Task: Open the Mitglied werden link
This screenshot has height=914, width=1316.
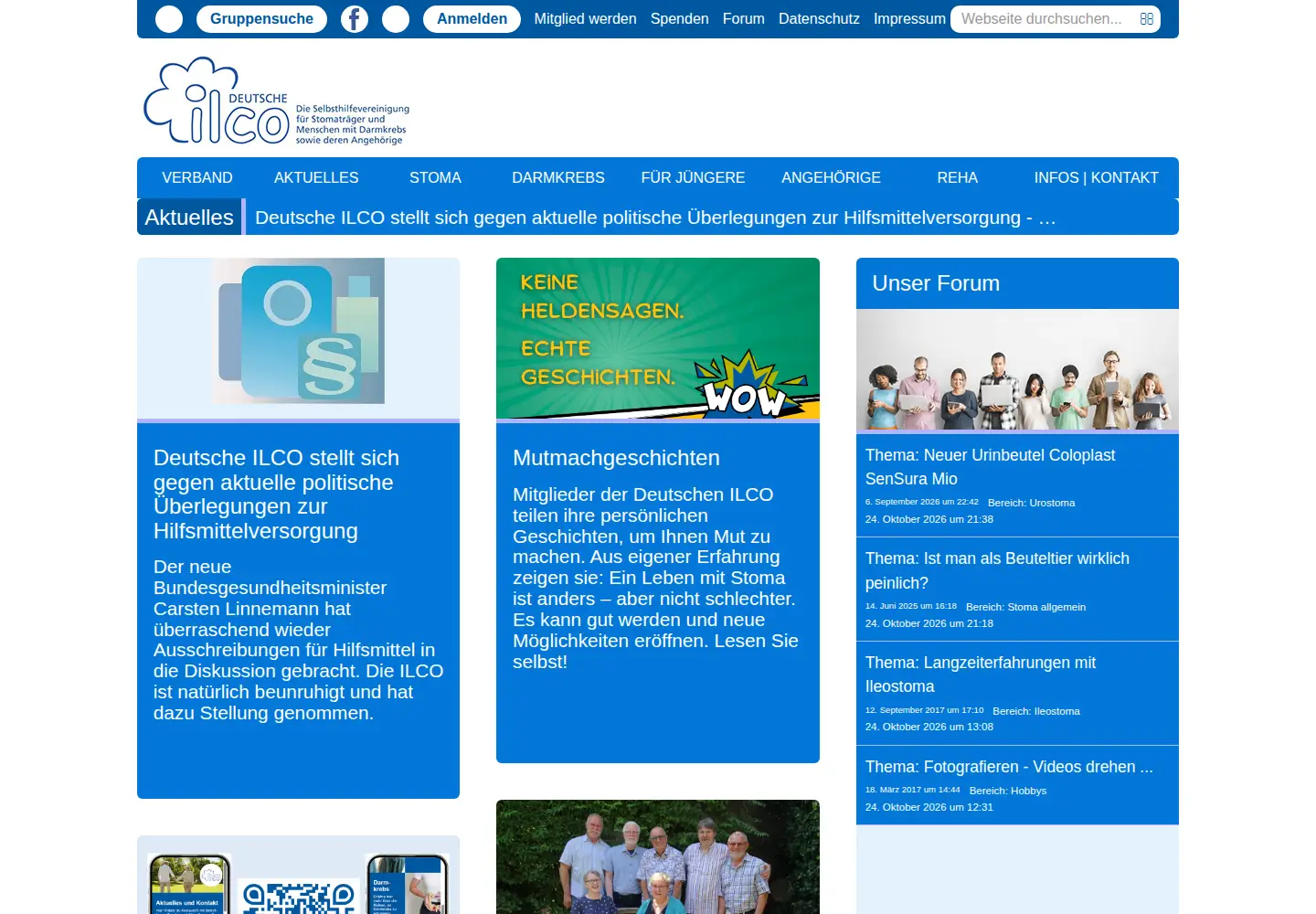Action: 585,19
